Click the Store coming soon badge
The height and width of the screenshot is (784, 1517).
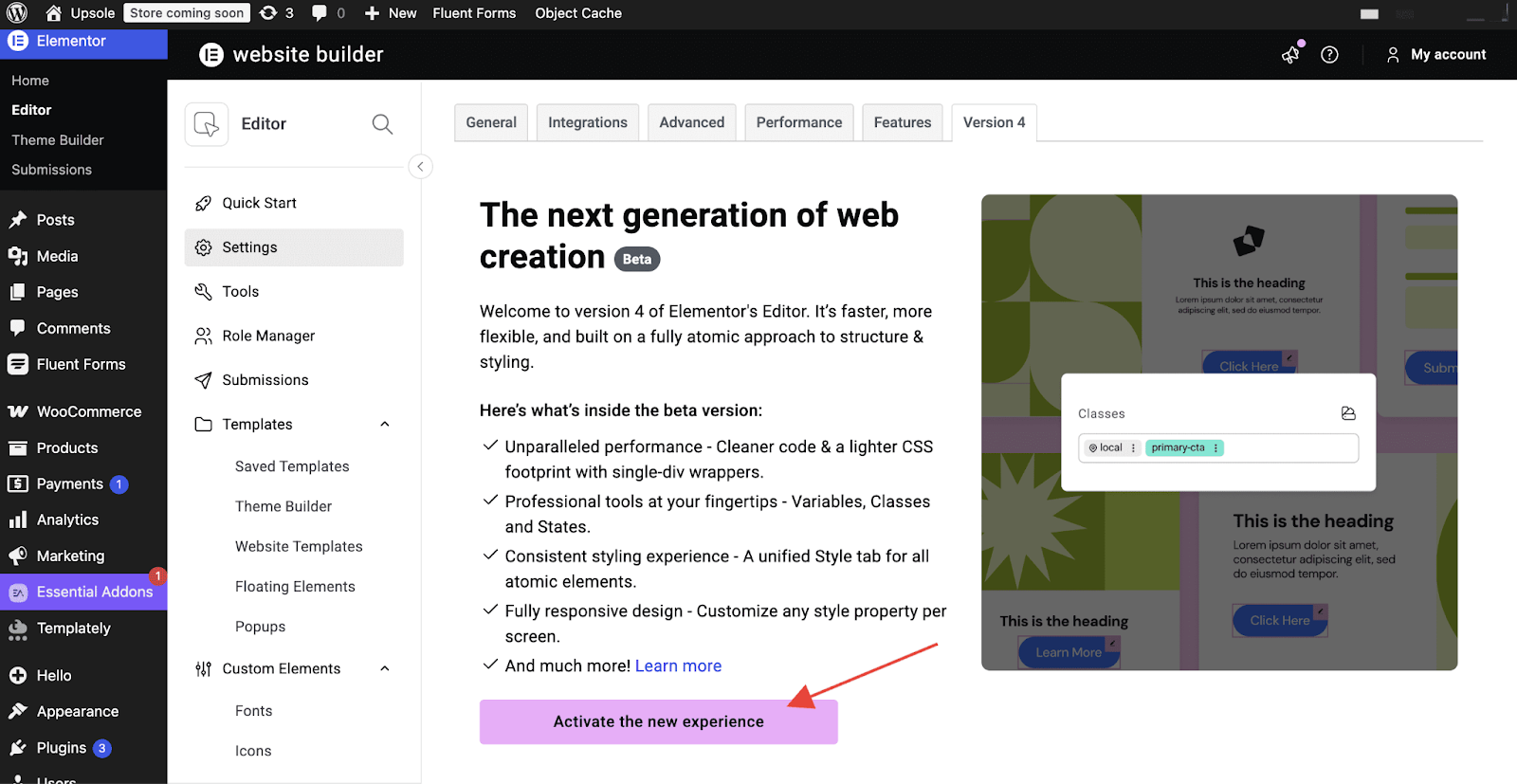(187, 13)
